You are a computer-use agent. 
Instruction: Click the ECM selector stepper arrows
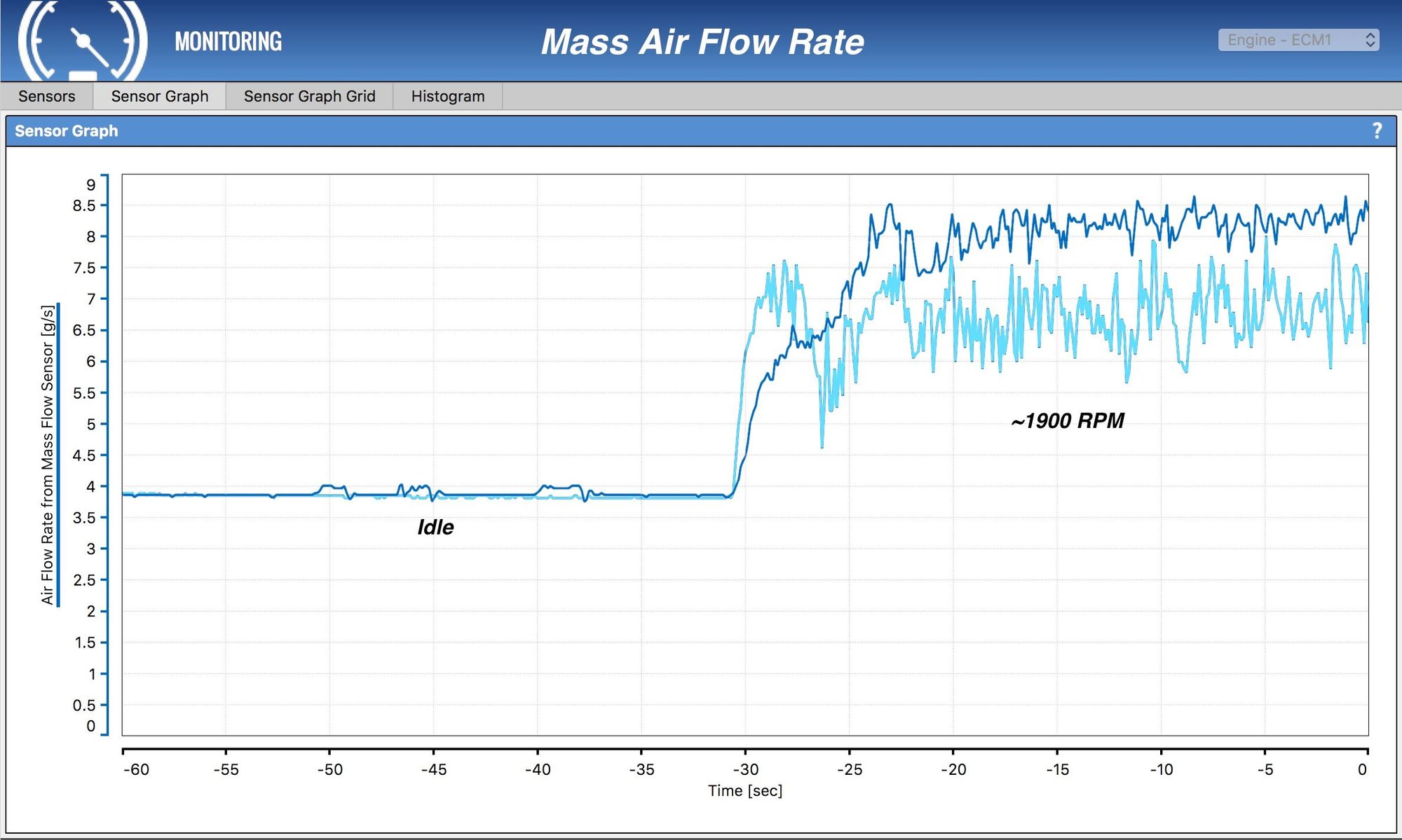[1370, 40]
